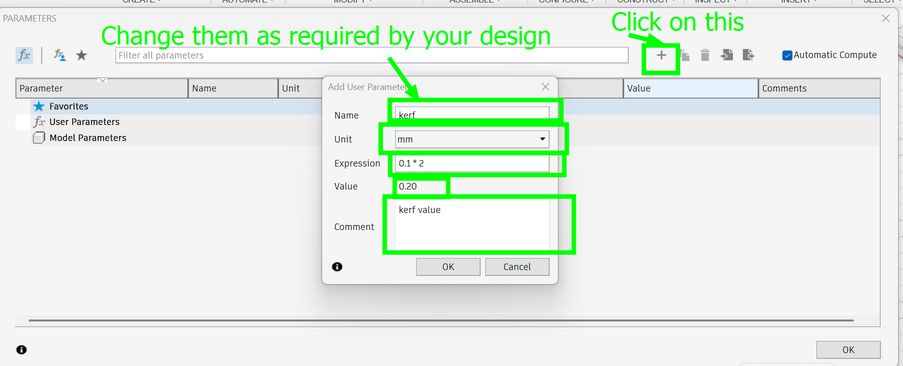Screen dimensions: 903x366
Task: Click the Unit column header
Action: 300,88
